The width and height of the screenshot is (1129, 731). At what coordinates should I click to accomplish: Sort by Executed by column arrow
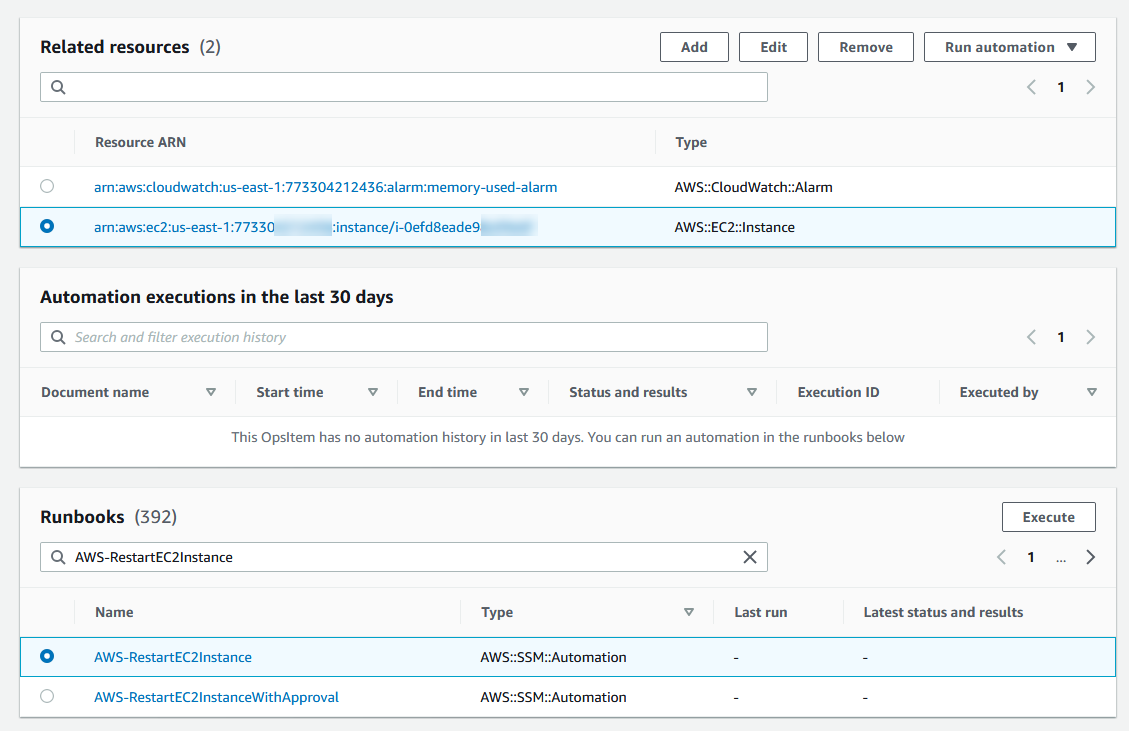pyautogui.click(x=1092, y=393)
